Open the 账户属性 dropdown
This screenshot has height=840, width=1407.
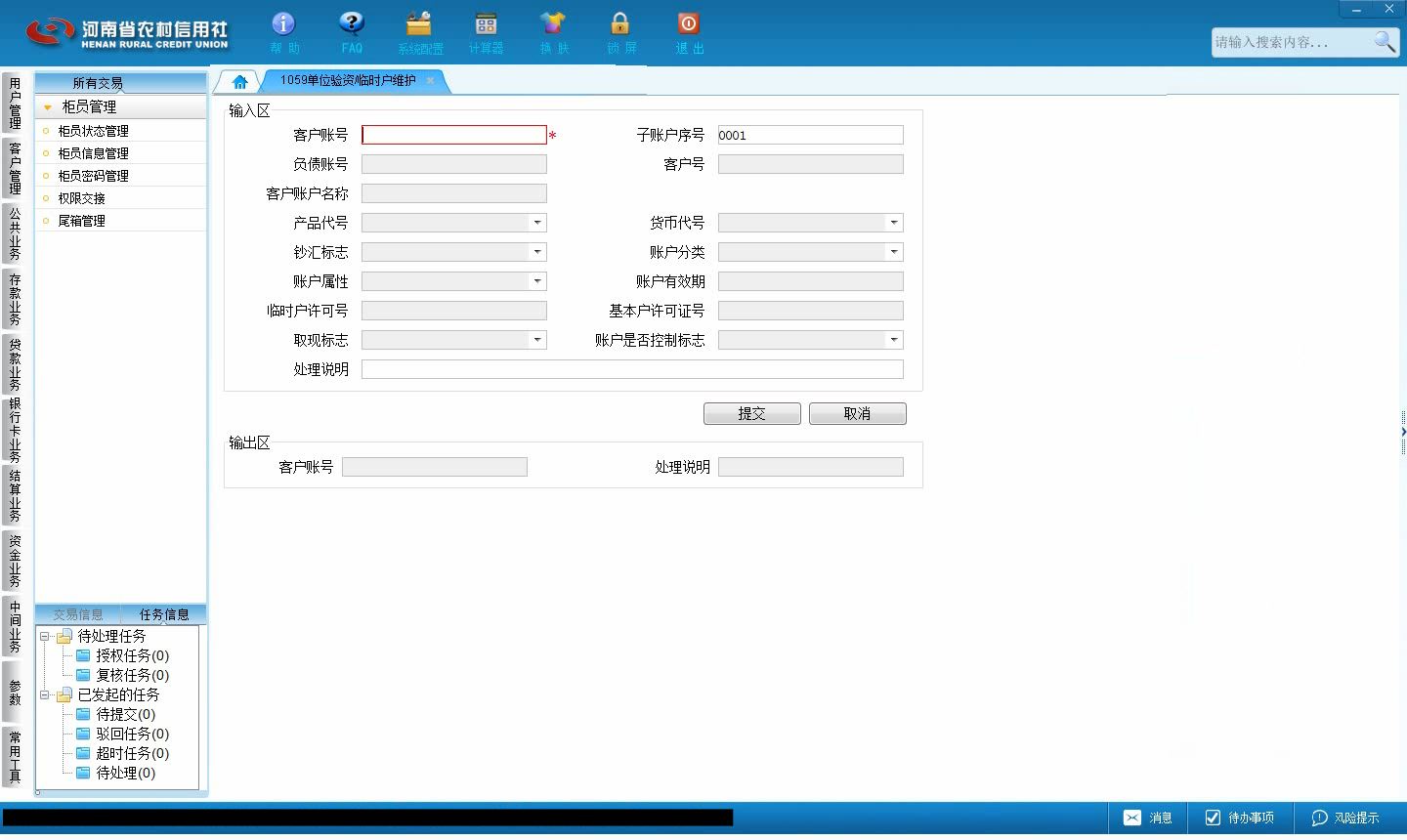point(536,281)
